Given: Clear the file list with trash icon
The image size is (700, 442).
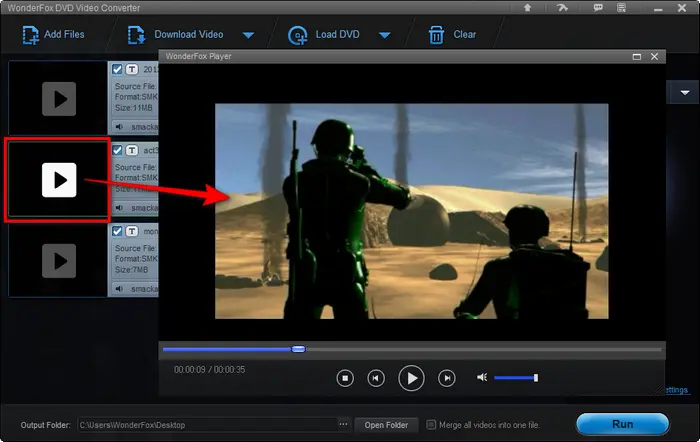Looking at the screenshot, I should (452, 35).
